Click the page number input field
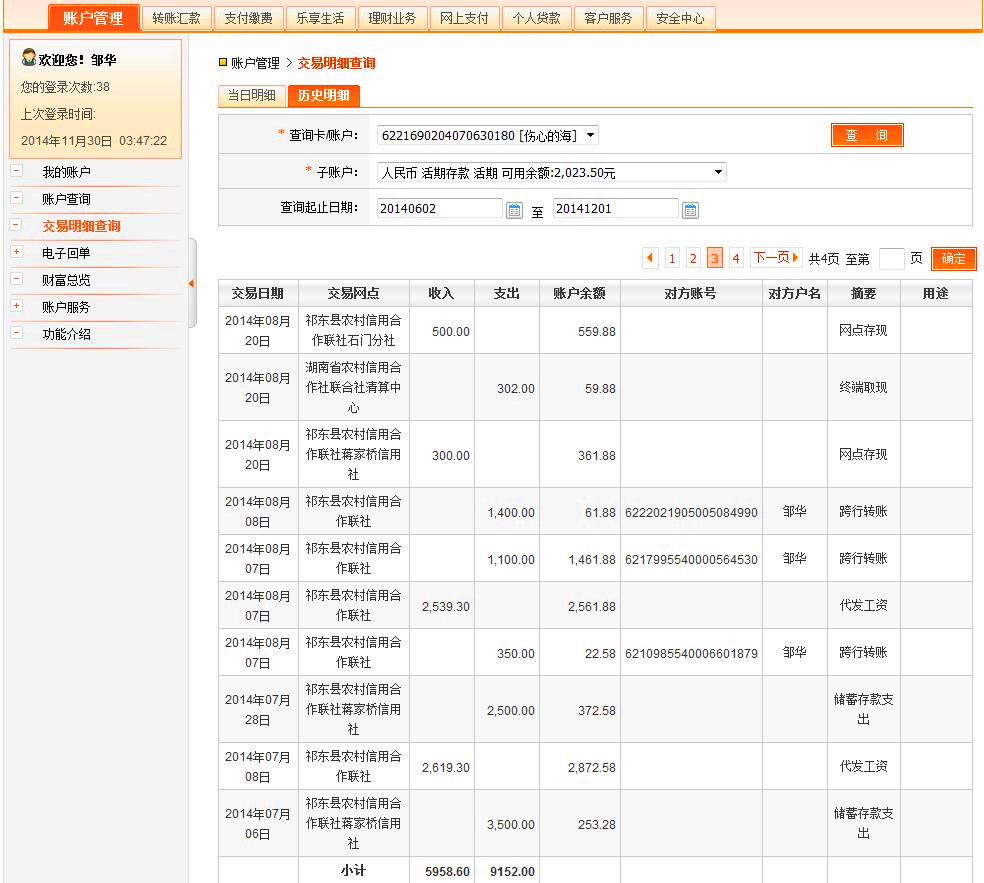 pos(890,259)
